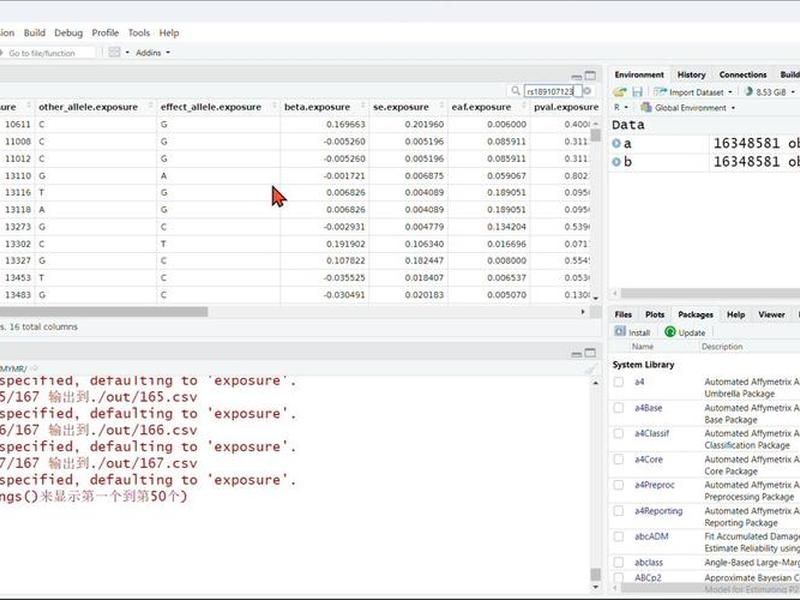Sort by beta.exposure column

click(x=324, y=107)
